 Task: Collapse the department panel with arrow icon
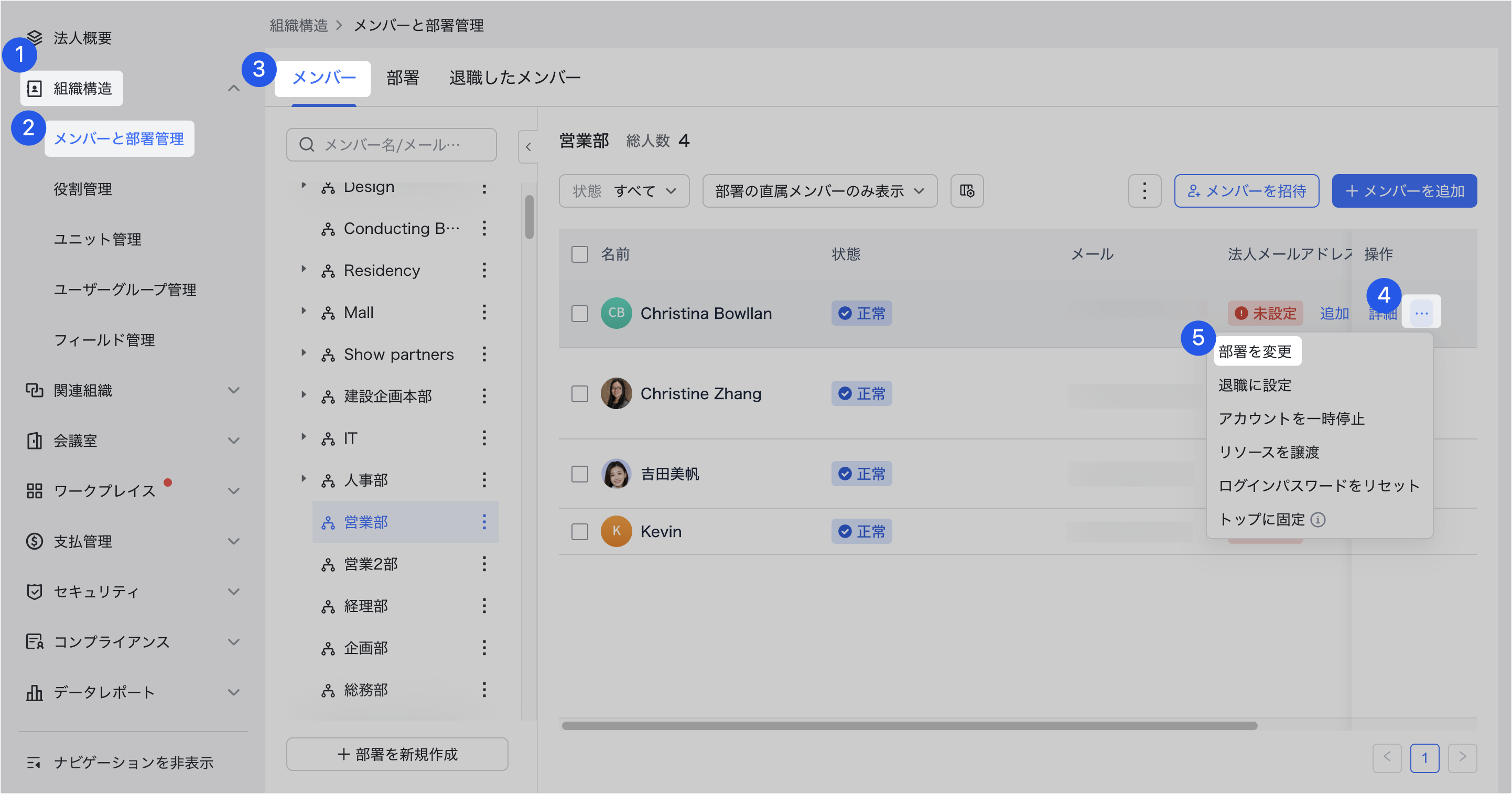pos(528,147)
